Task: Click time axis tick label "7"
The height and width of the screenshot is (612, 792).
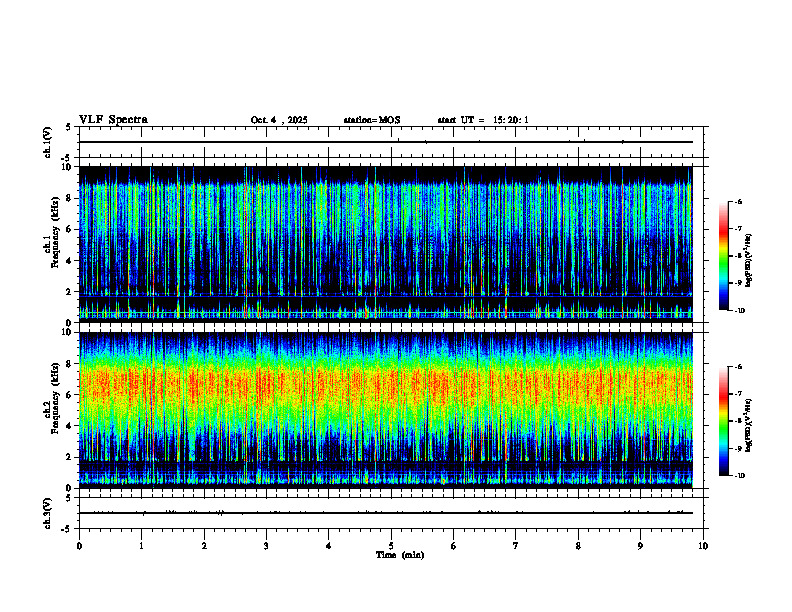Action: [x=516, y=546]
